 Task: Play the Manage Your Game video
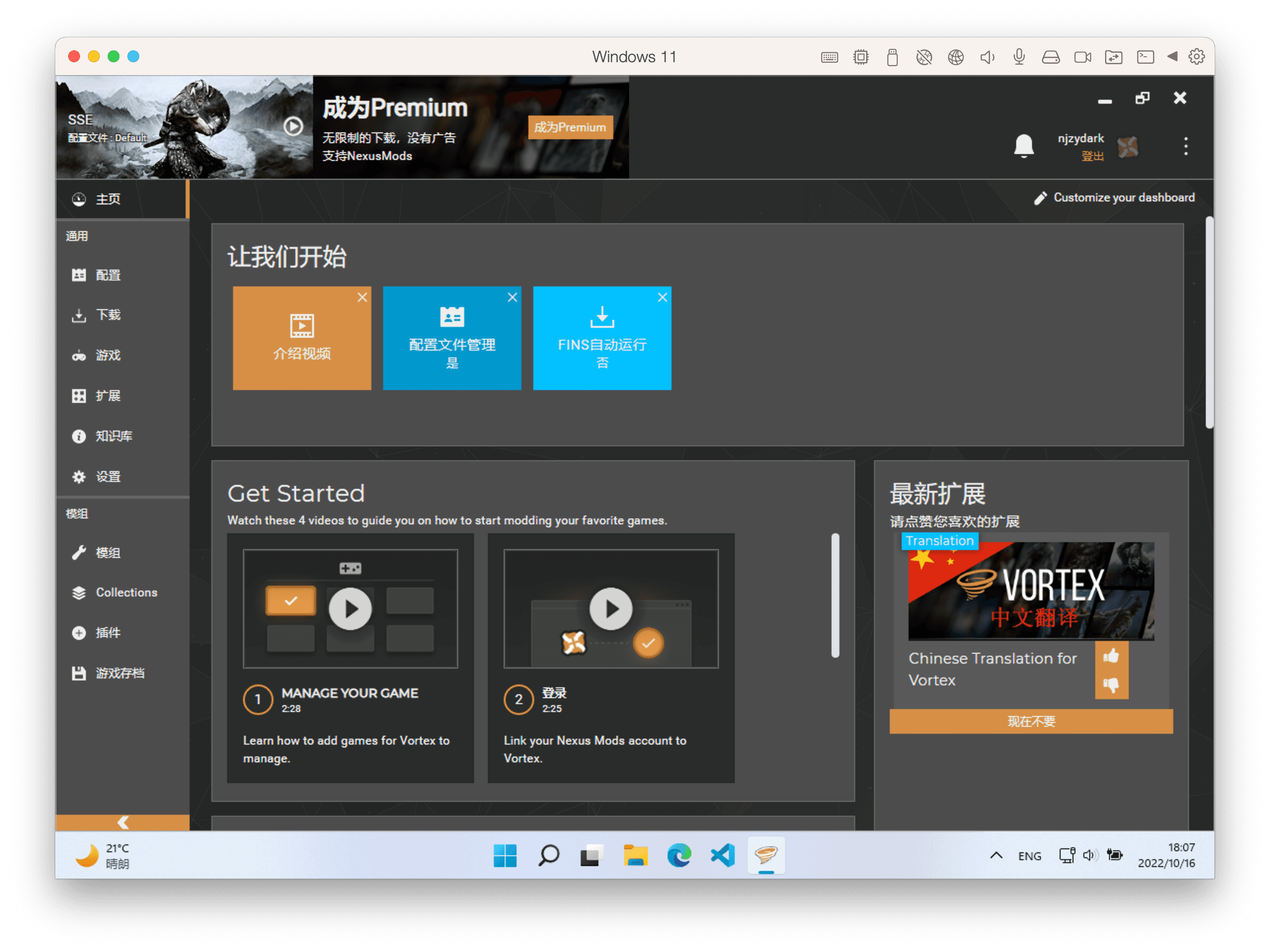coord(350,609)
